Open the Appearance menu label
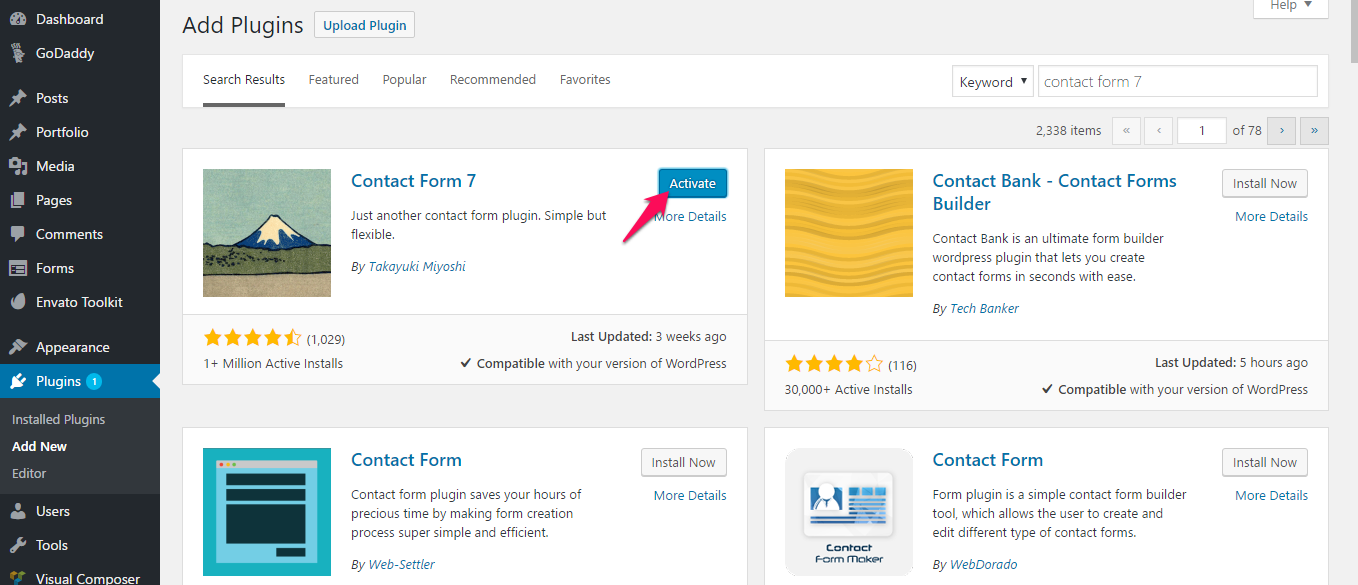Viewport: 1358px width, 585px height. [72, 347]
